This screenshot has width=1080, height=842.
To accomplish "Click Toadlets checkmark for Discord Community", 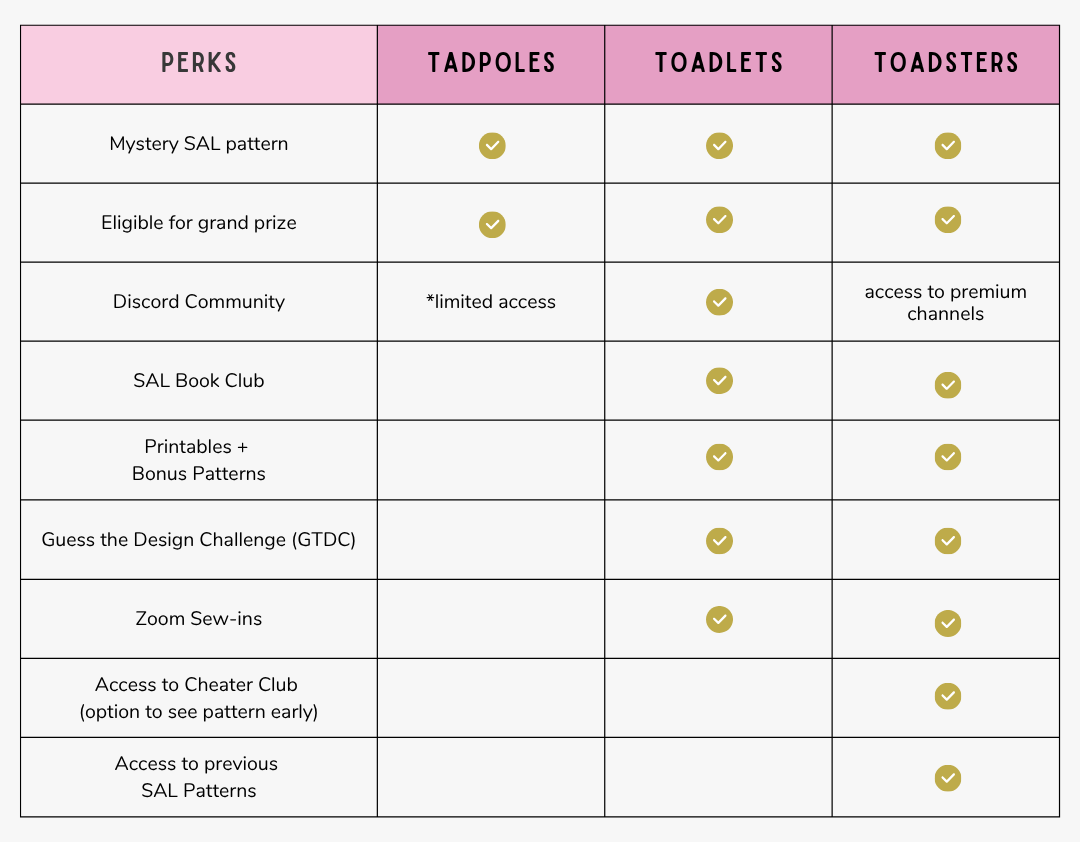I will (x=719, y=302).
